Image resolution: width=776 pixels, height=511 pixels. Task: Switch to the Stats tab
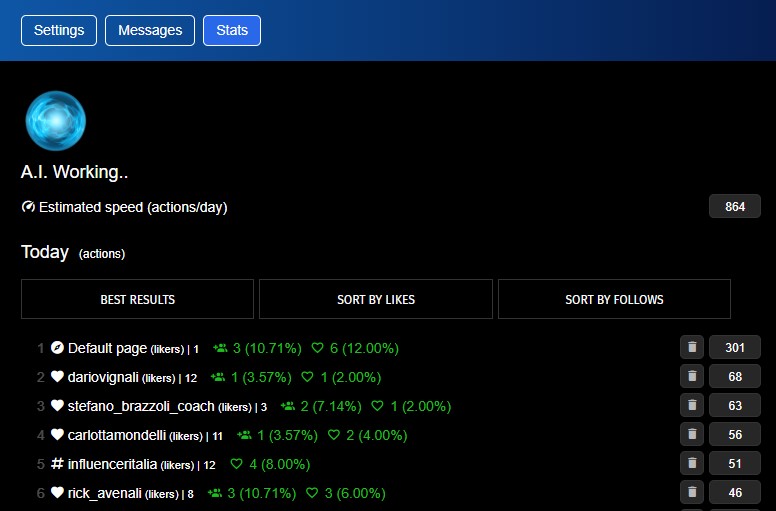232,30
